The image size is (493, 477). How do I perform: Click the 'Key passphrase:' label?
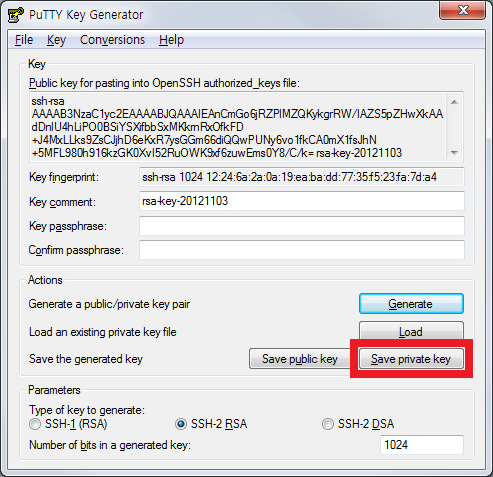pos(68,226)
